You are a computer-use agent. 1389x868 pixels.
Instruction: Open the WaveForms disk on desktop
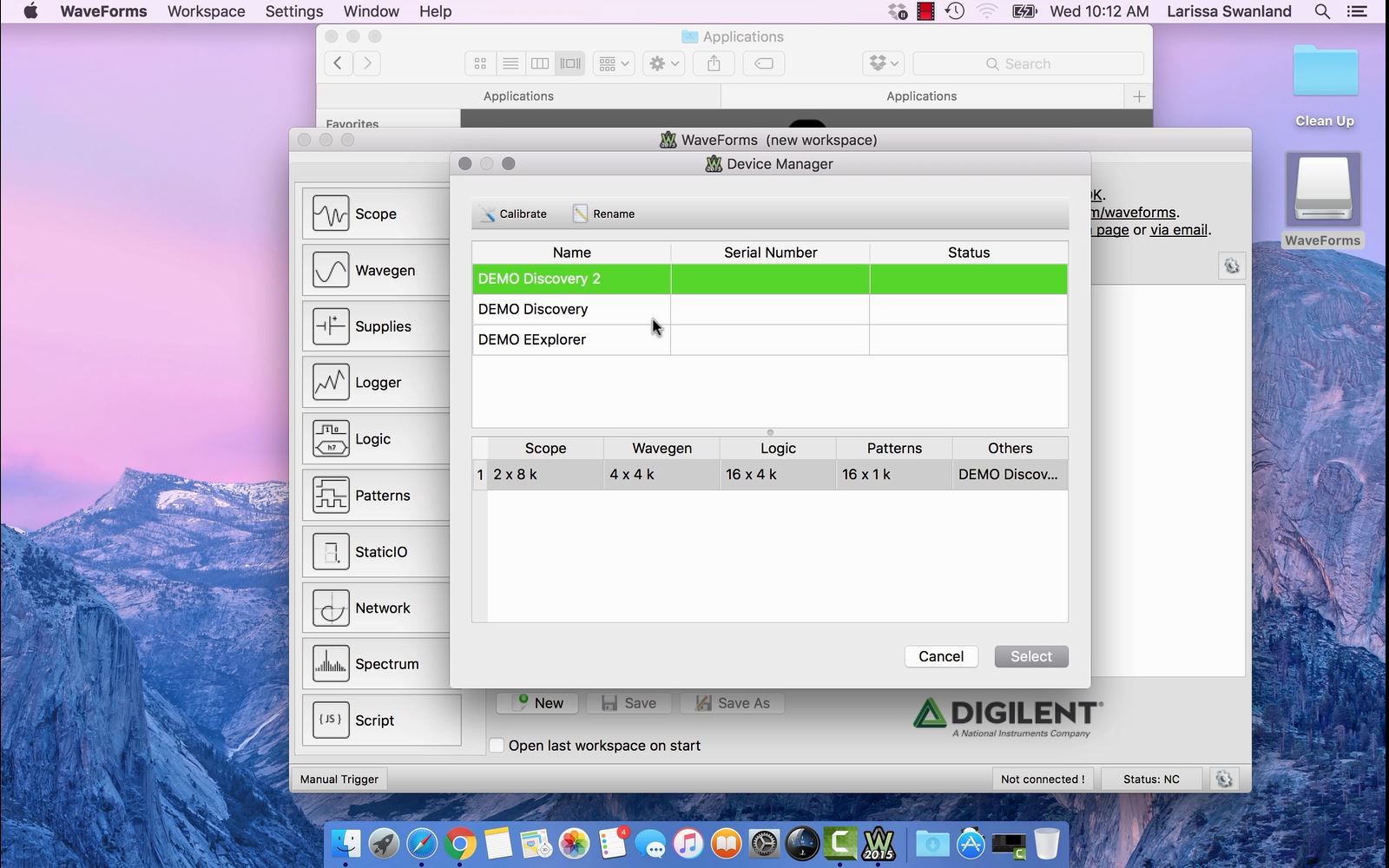(1323, 200)
